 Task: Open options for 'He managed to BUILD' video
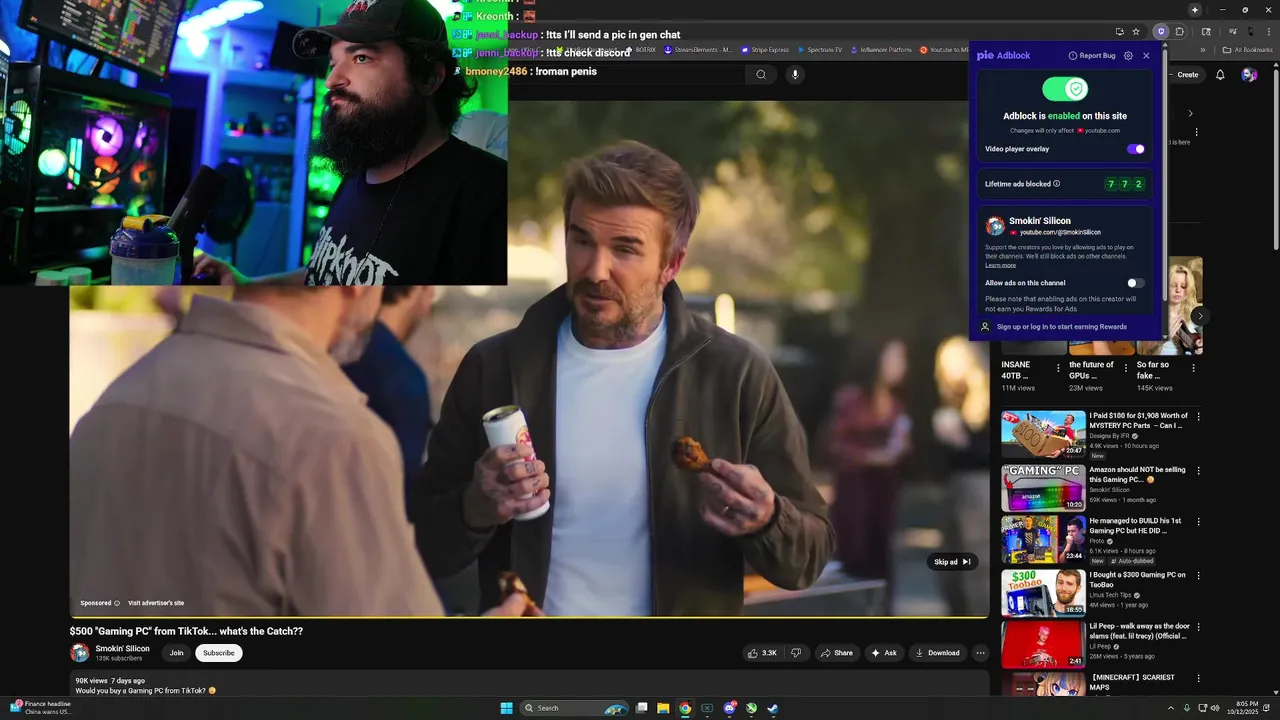[x=1199, y=522]
